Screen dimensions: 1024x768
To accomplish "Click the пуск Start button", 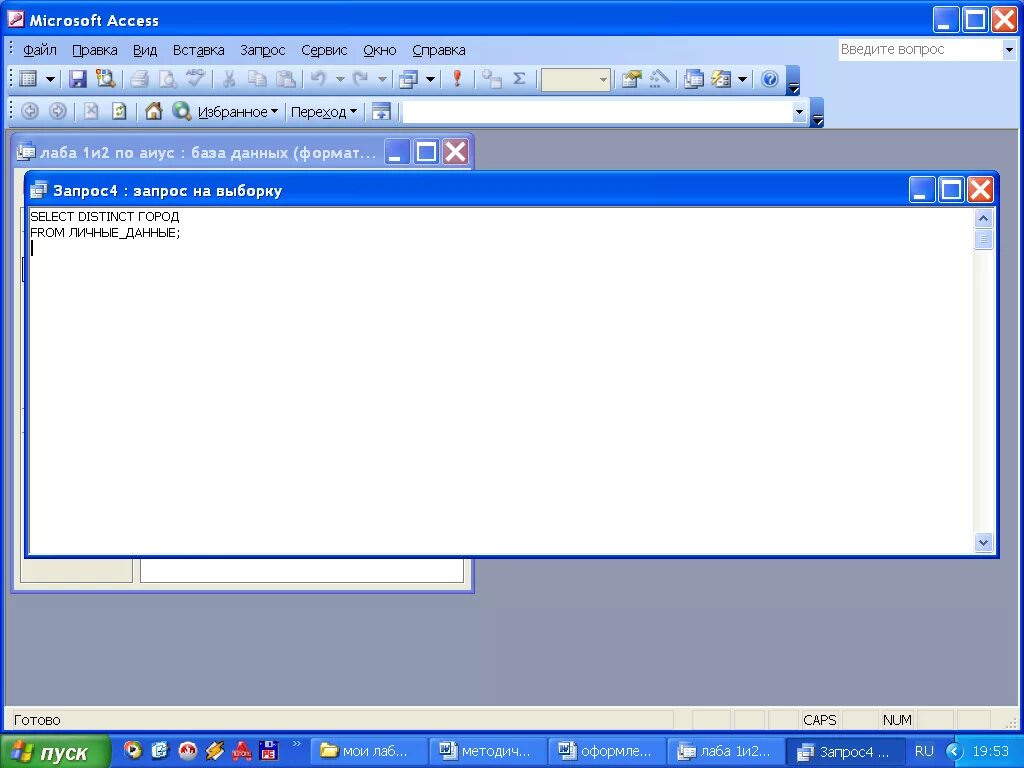I will point(56,752).
